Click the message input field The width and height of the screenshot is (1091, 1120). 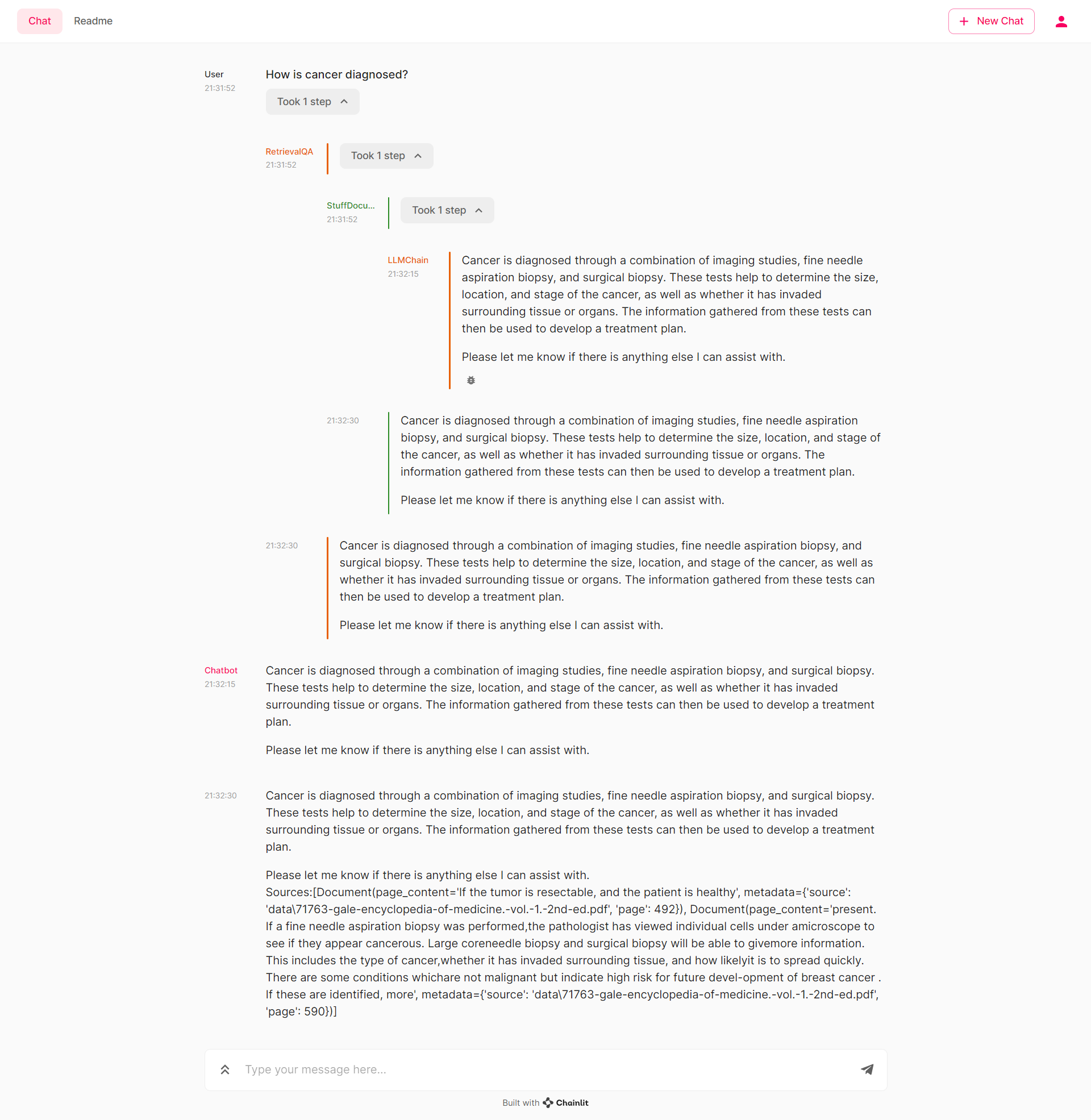coord(545,1069)
